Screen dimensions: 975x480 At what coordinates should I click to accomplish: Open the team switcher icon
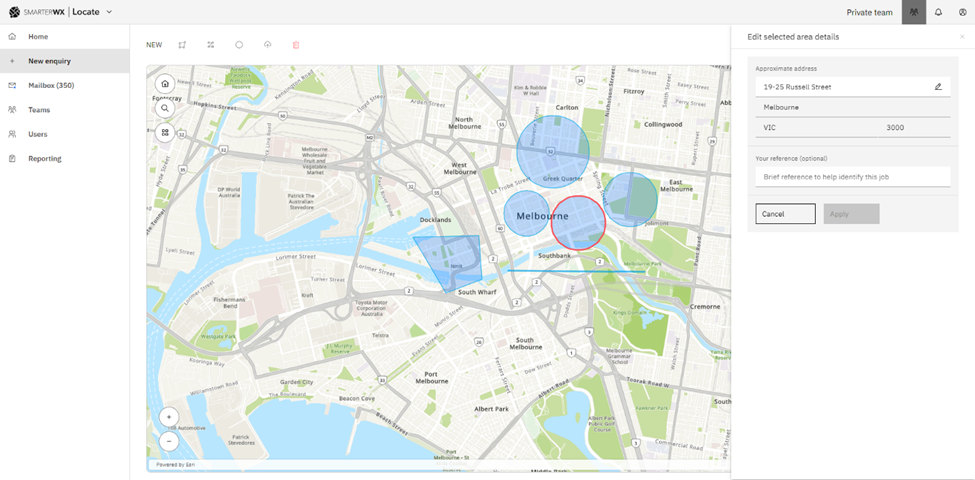tap(913, 12)
